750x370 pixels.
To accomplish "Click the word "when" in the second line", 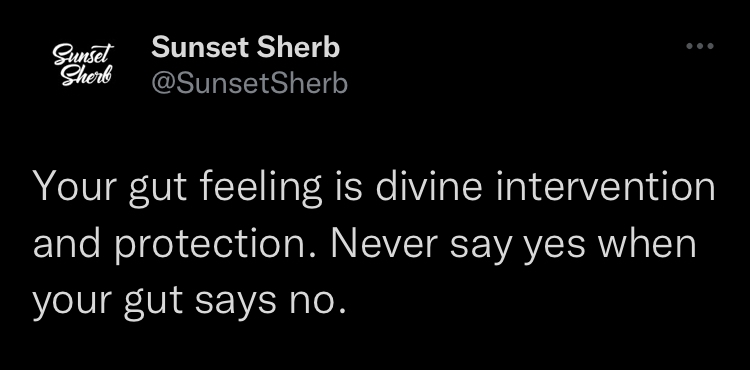I will [x=647, y=244].
